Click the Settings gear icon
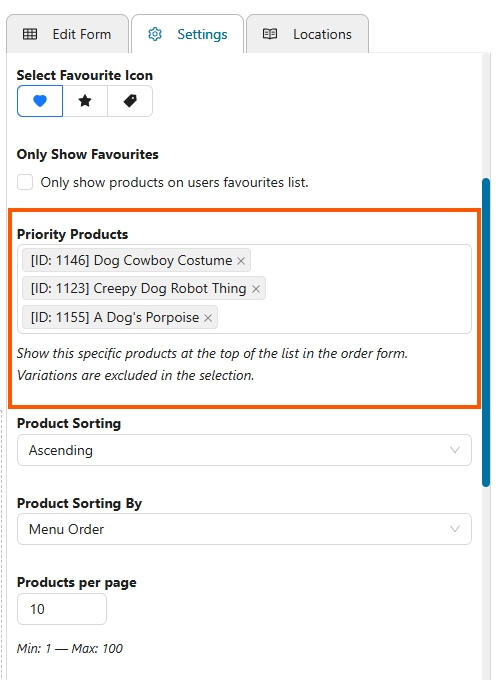Image resolution: width=501 pixels, height=680 pixels. pos(155,34)
